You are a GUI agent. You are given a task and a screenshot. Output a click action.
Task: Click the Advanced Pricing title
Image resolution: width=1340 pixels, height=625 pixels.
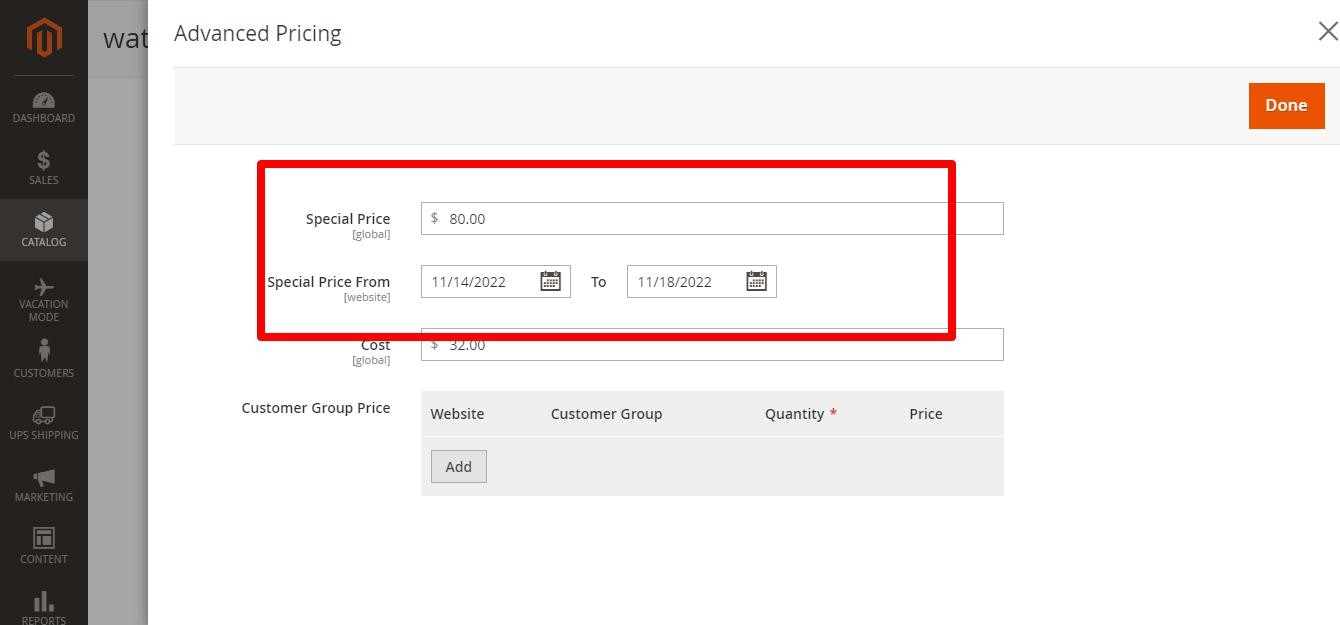point(258,33)
